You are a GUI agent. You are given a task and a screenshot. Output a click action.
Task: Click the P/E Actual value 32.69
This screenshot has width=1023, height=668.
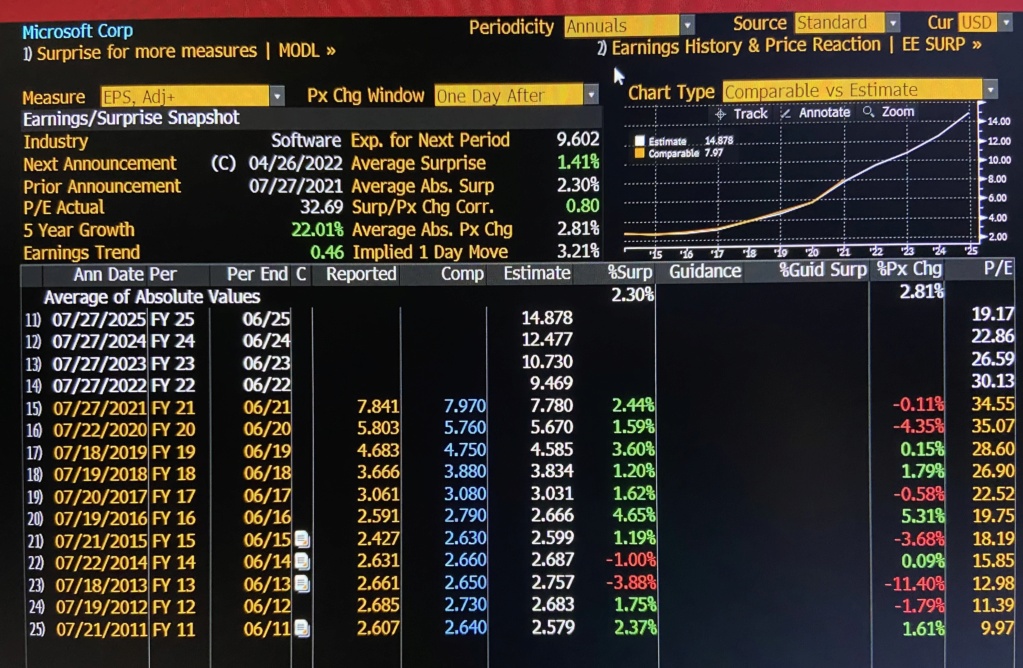pyautogui.click(x=321, y=207)
